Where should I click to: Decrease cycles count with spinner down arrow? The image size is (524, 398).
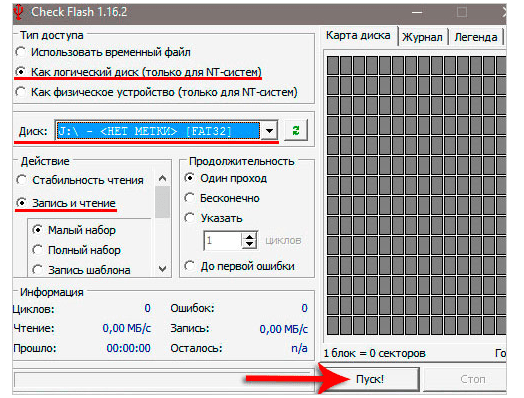pyautogui.click(x=249, y=245)
